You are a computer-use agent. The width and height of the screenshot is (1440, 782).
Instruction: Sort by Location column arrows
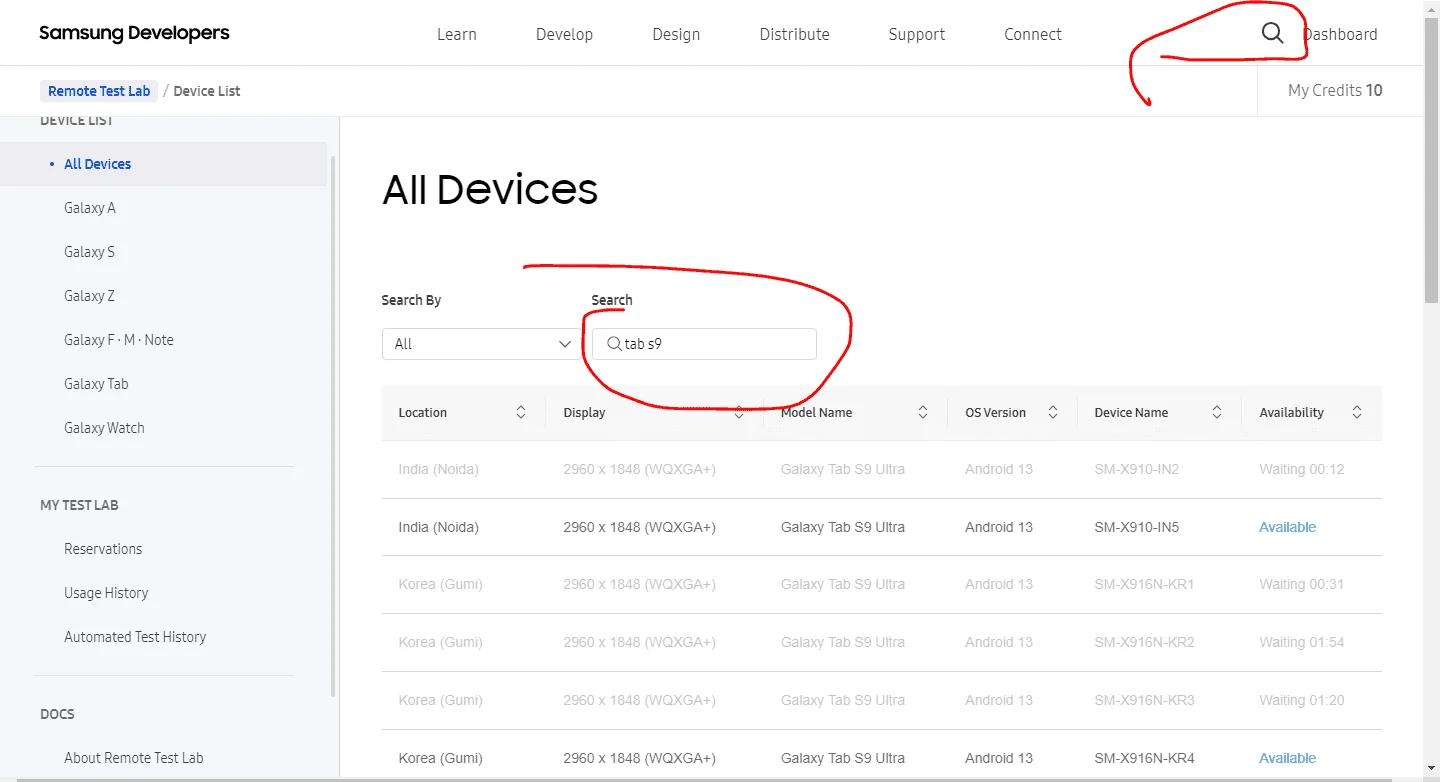(521, 412)
